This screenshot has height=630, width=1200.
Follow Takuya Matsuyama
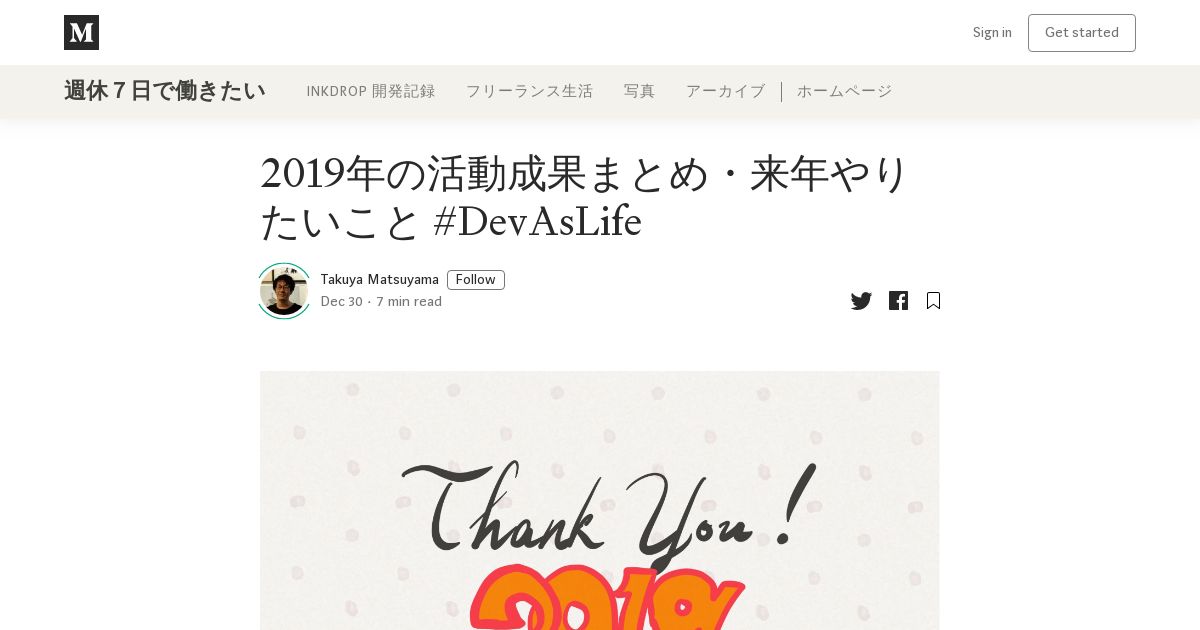[x=476, y=280]
